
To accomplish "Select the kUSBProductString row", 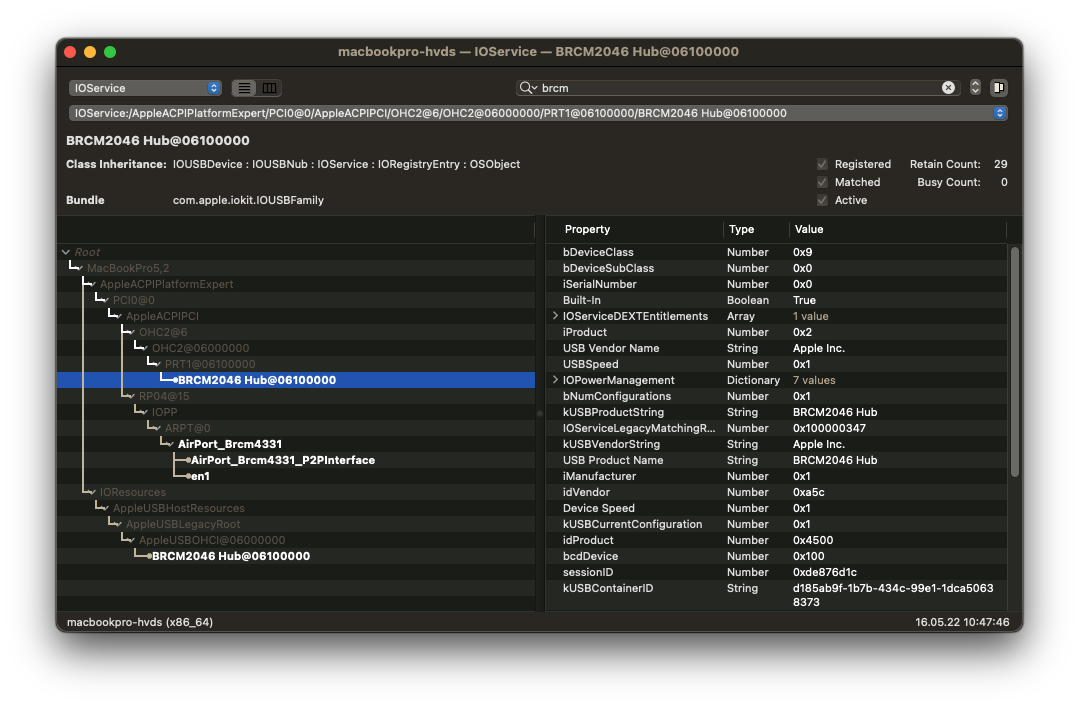I will tap(776, 412).
